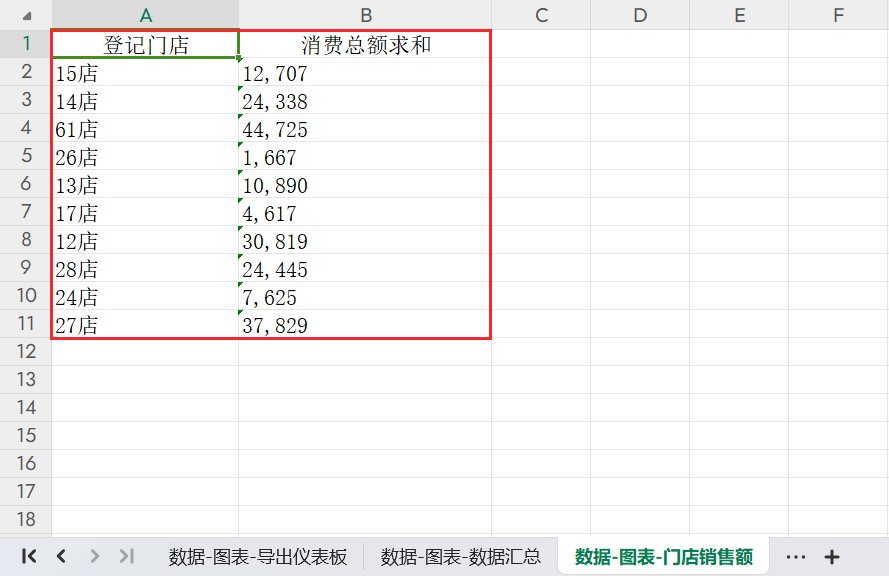Select the cell containing 28店
This screenshot has width=889, height=576.
[145, 268]
